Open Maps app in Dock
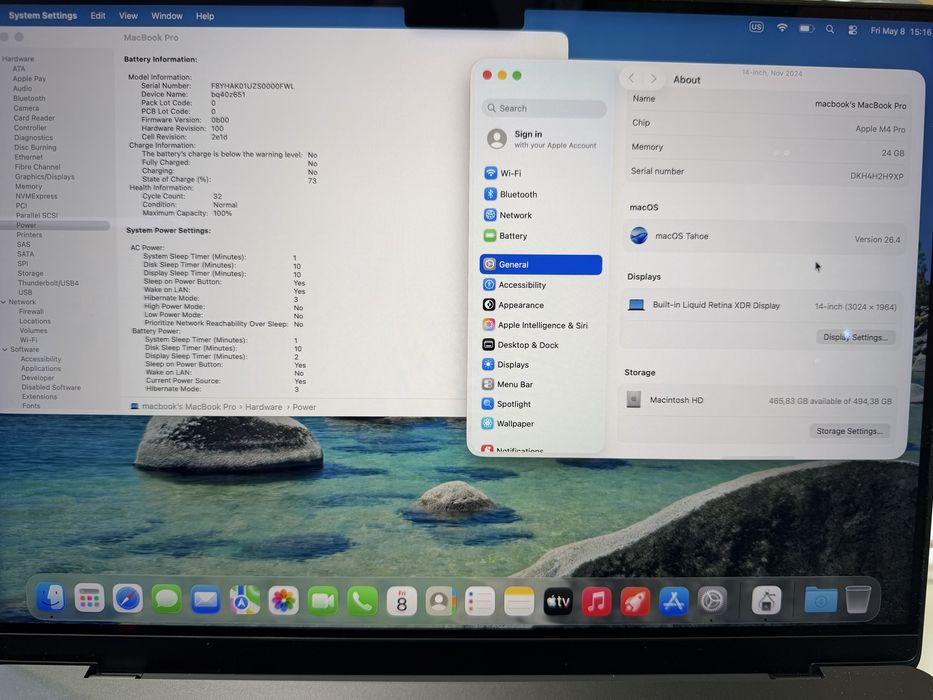The width and height of the screenshot is (933, 700). coord(245,601)
